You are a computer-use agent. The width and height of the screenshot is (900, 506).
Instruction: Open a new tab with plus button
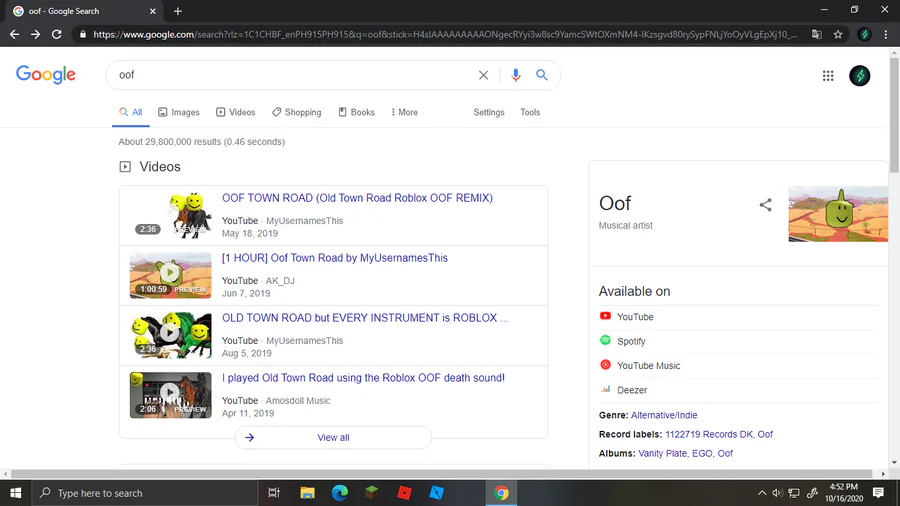177,11
